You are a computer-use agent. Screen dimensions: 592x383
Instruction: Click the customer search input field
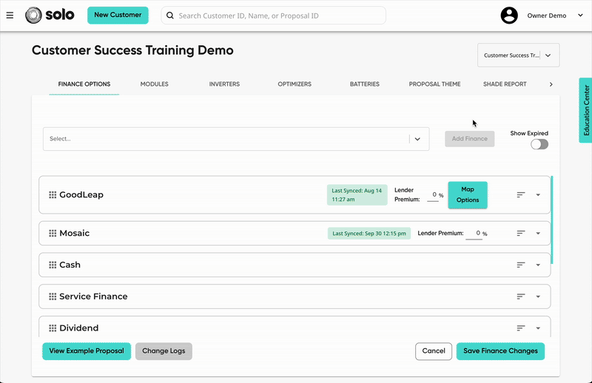pos(274,15)
